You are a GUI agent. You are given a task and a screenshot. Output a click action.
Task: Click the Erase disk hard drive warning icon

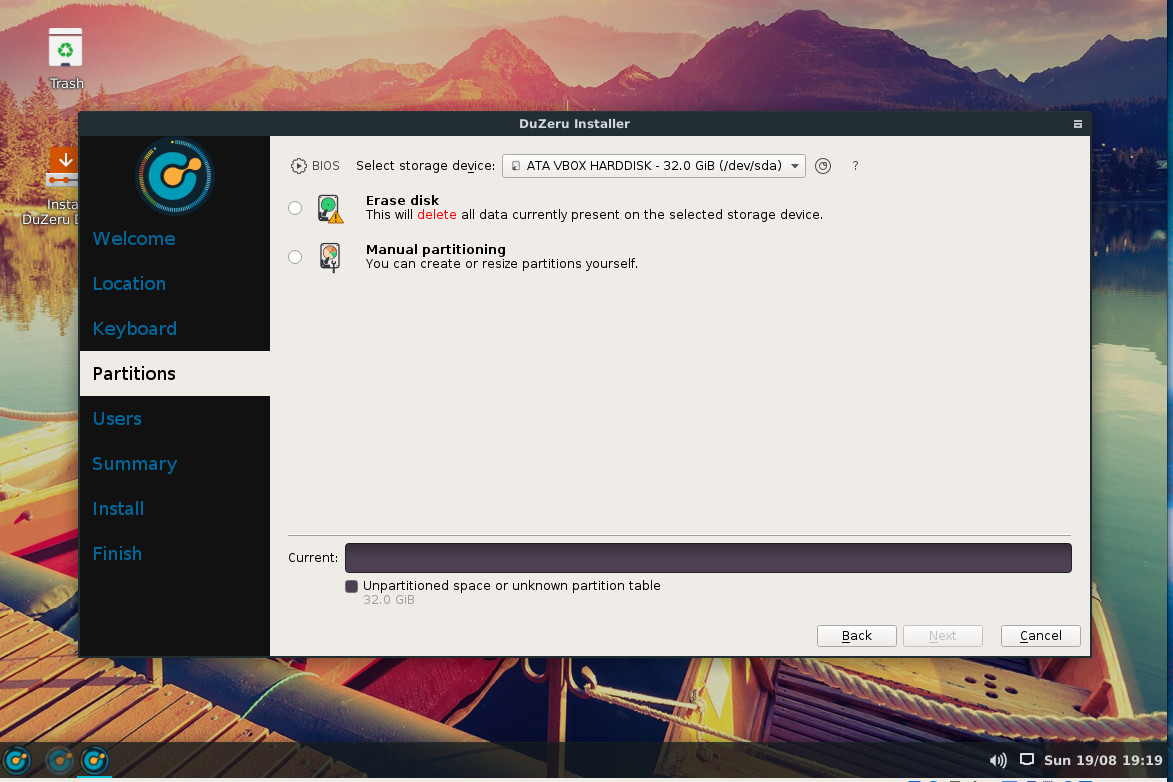[x=330, y=209]
